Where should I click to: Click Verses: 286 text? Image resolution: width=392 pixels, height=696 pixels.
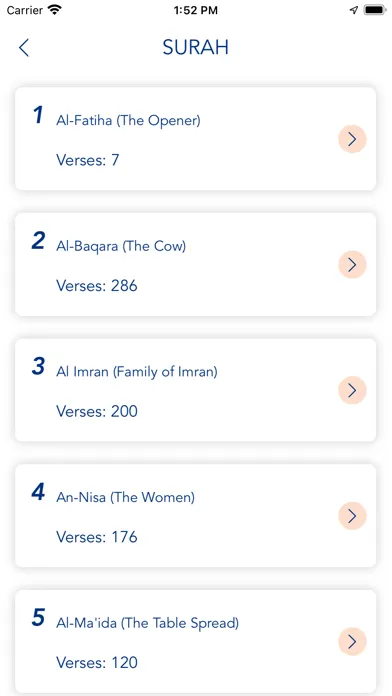pyautogui.click(x=97, y=286)
